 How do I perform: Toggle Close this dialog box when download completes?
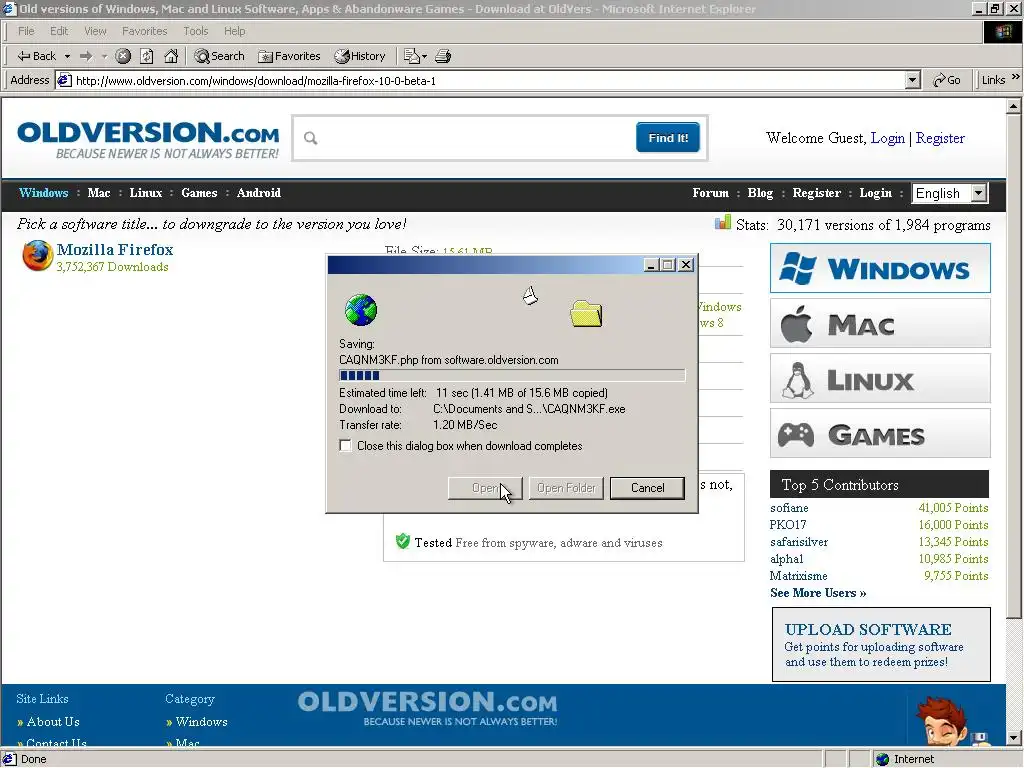click(x=345, y=445)
